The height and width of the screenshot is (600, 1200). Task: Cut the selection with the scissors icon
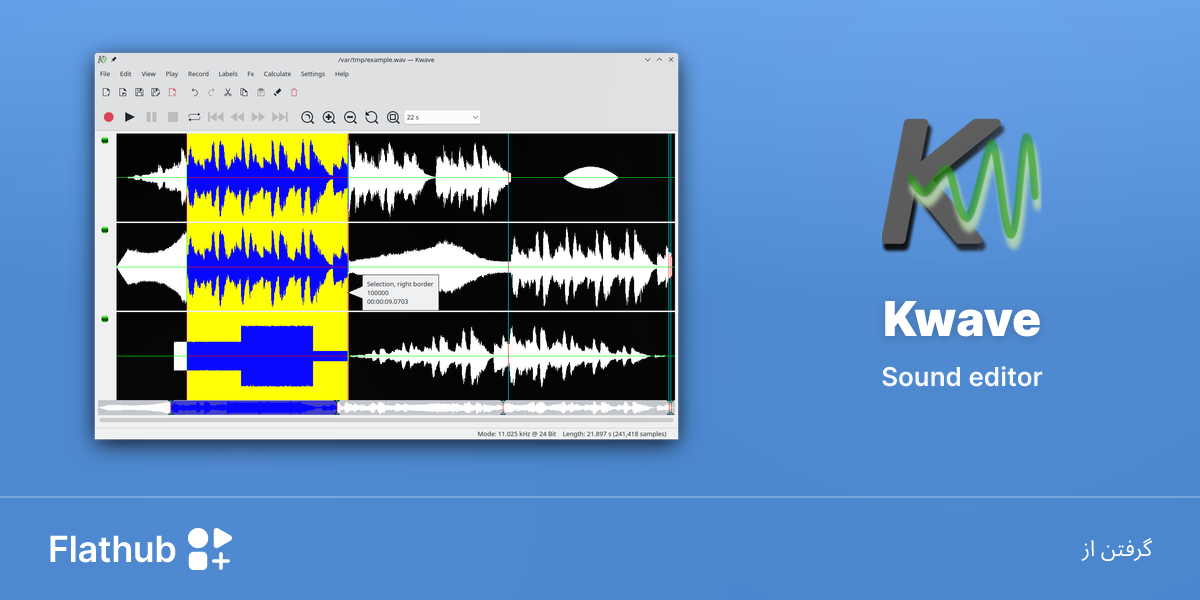pyautogui.click(x=228, y=93)
